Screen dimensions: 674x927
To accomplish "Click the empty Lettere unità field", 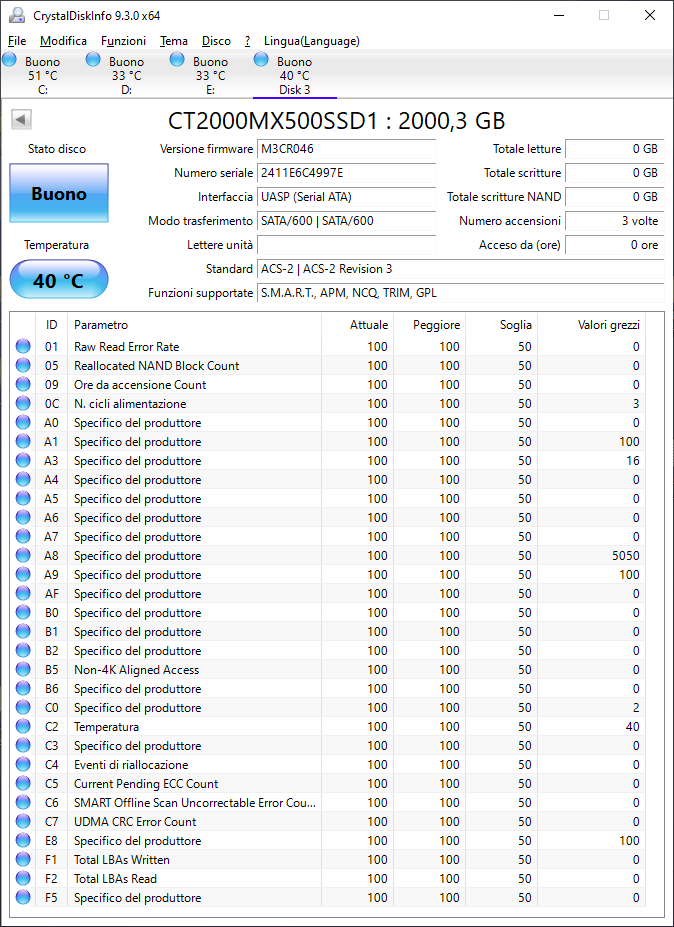I will click(346, 245).
